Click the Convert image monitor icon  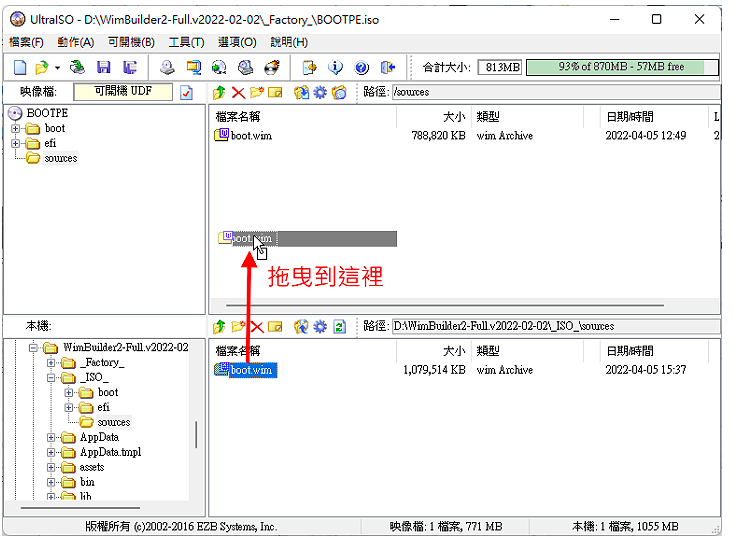tap(193, 67)
